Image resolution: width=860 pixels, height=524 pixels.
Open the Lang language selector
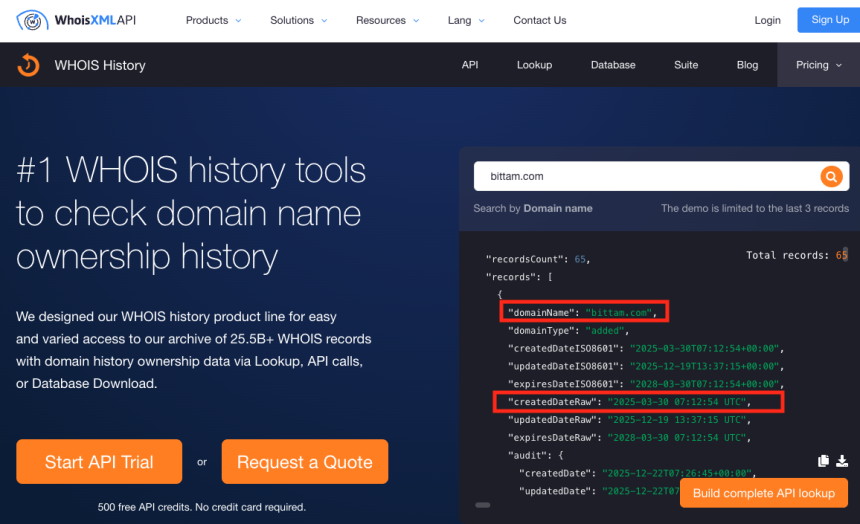click(x=466, y=20)
